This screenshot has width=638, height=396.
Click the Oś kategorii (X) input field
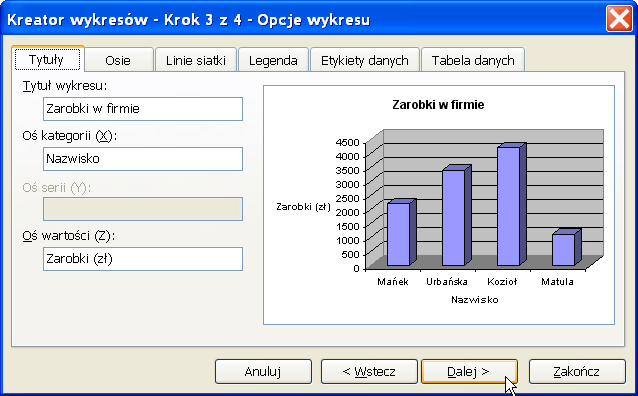click(x=143, y=159)
